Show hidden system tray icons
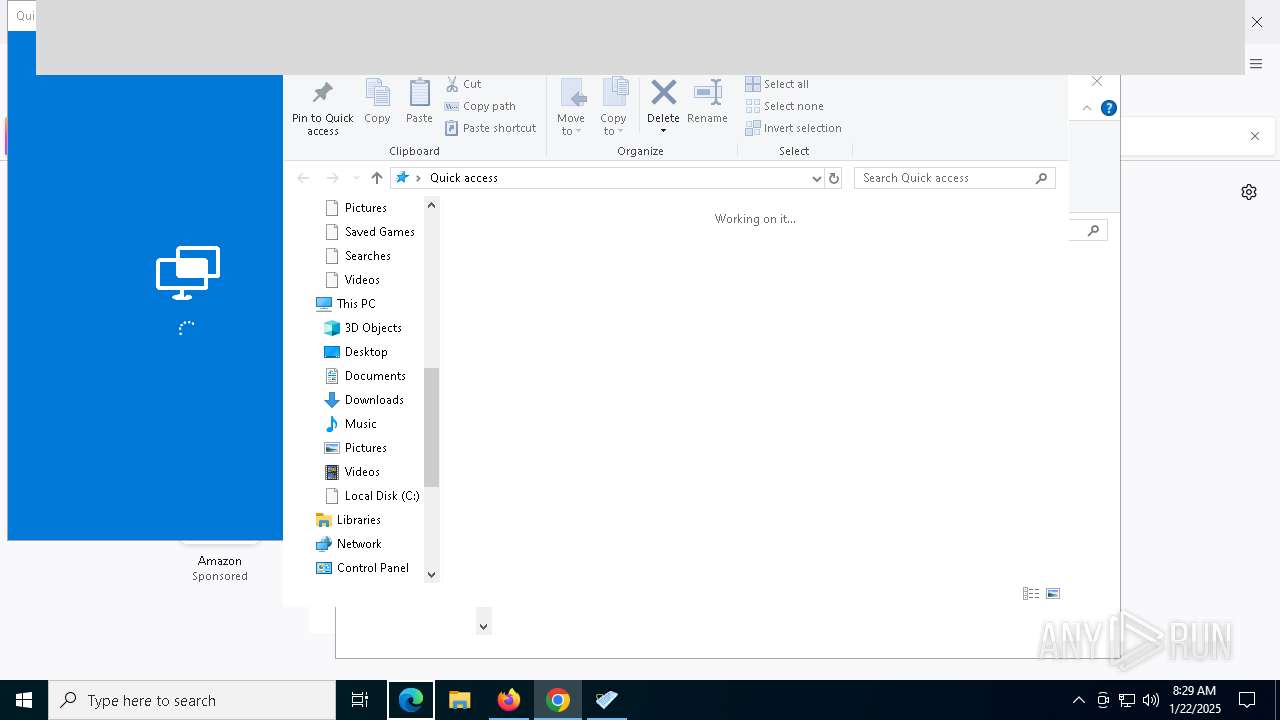 coord(1078,700)
